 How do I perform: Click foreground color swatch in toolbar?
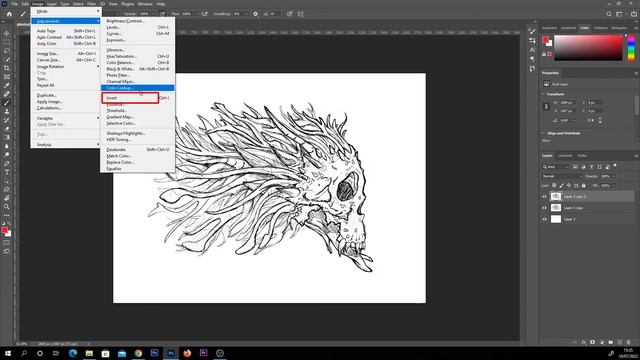pyautogui.click(x=4, y=231)
